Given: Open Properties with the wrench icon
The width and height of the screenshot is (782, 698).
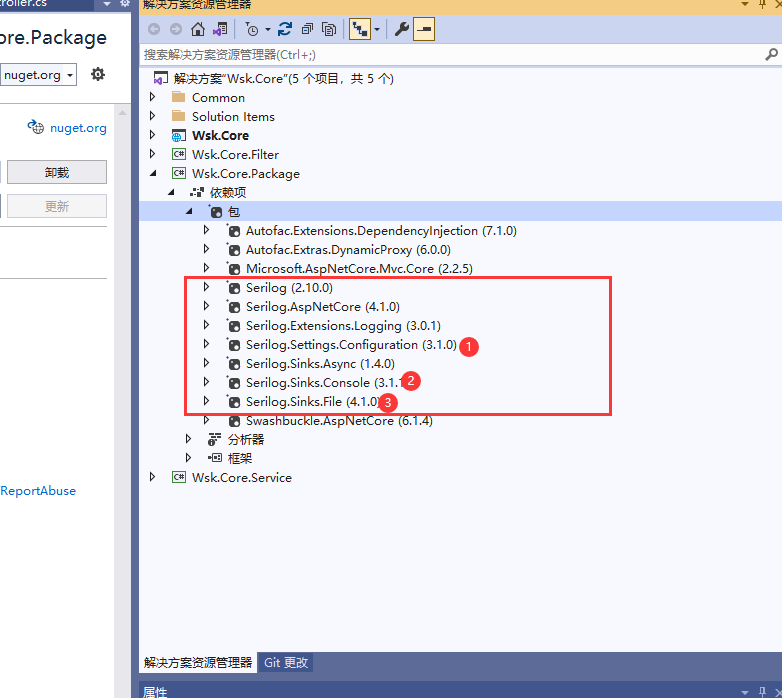Looking at the screenshot, I should tap(401, 29).
